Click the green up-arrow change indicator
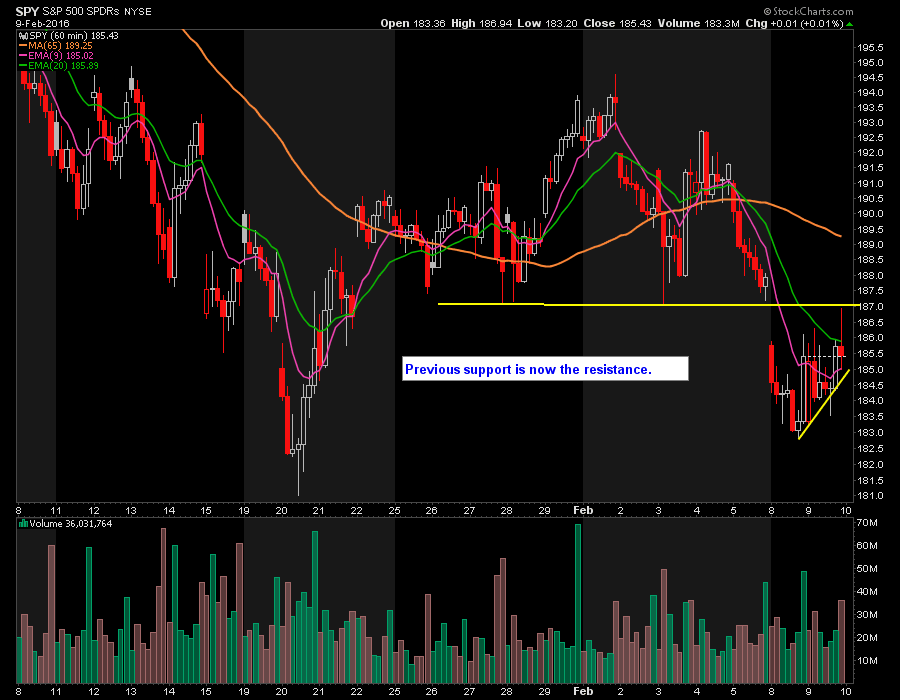This screenshot has height=700, width=900. pyautogui.click(x=849, y=24)
